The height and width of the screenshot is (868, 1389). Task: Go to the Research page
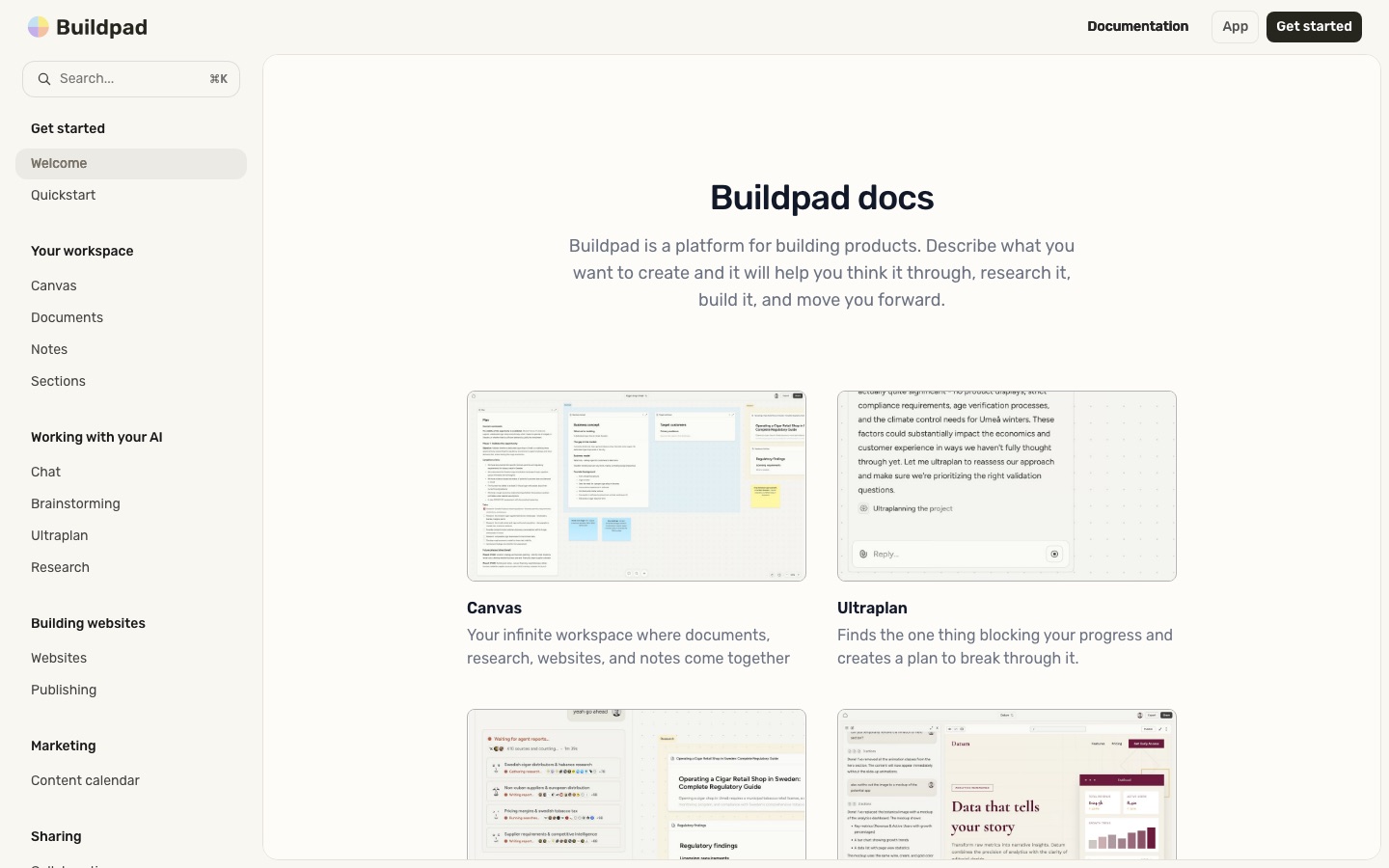click(60, 568)
